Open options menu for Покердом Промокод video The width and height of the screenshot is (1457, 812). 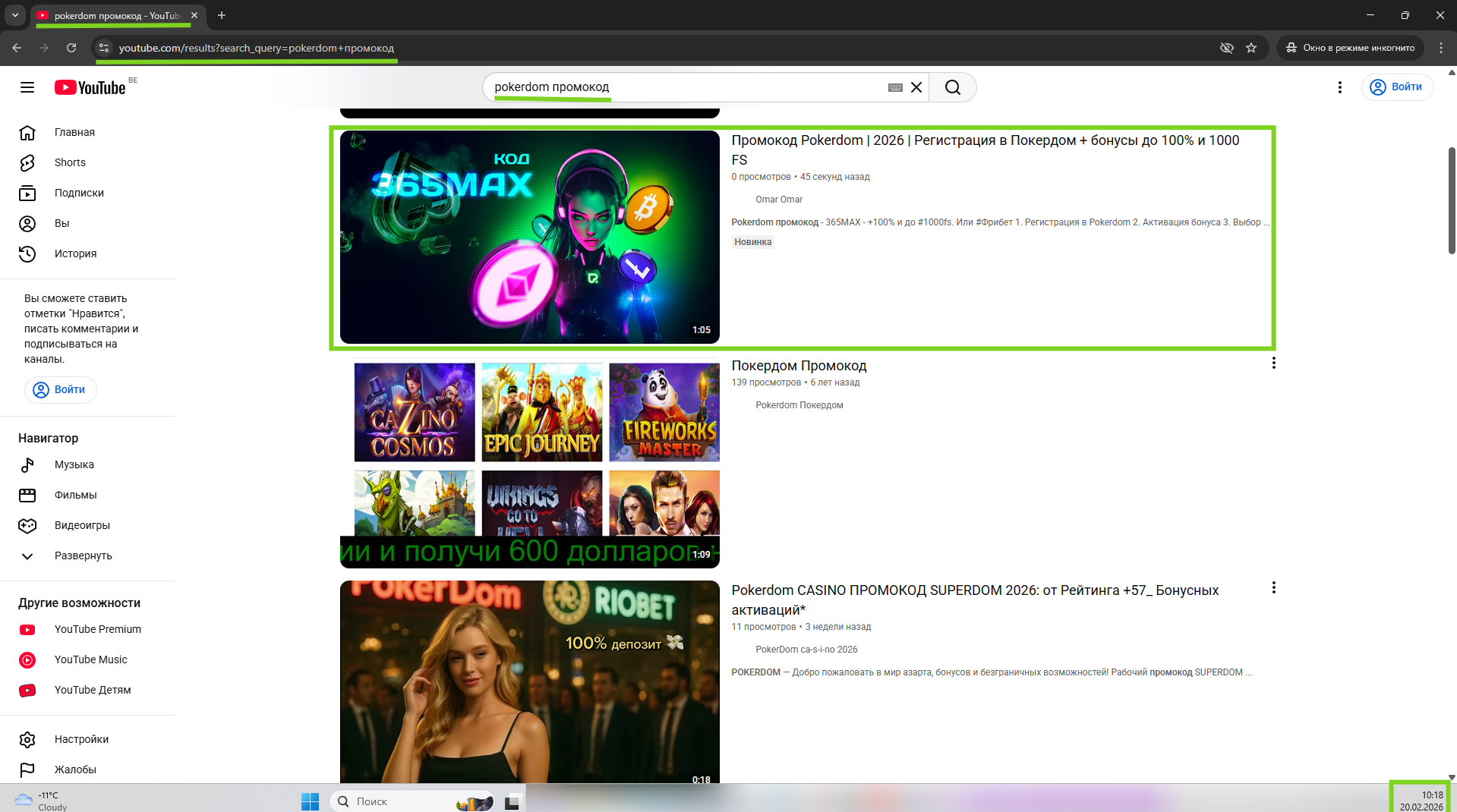click(x=1273, y=364)
